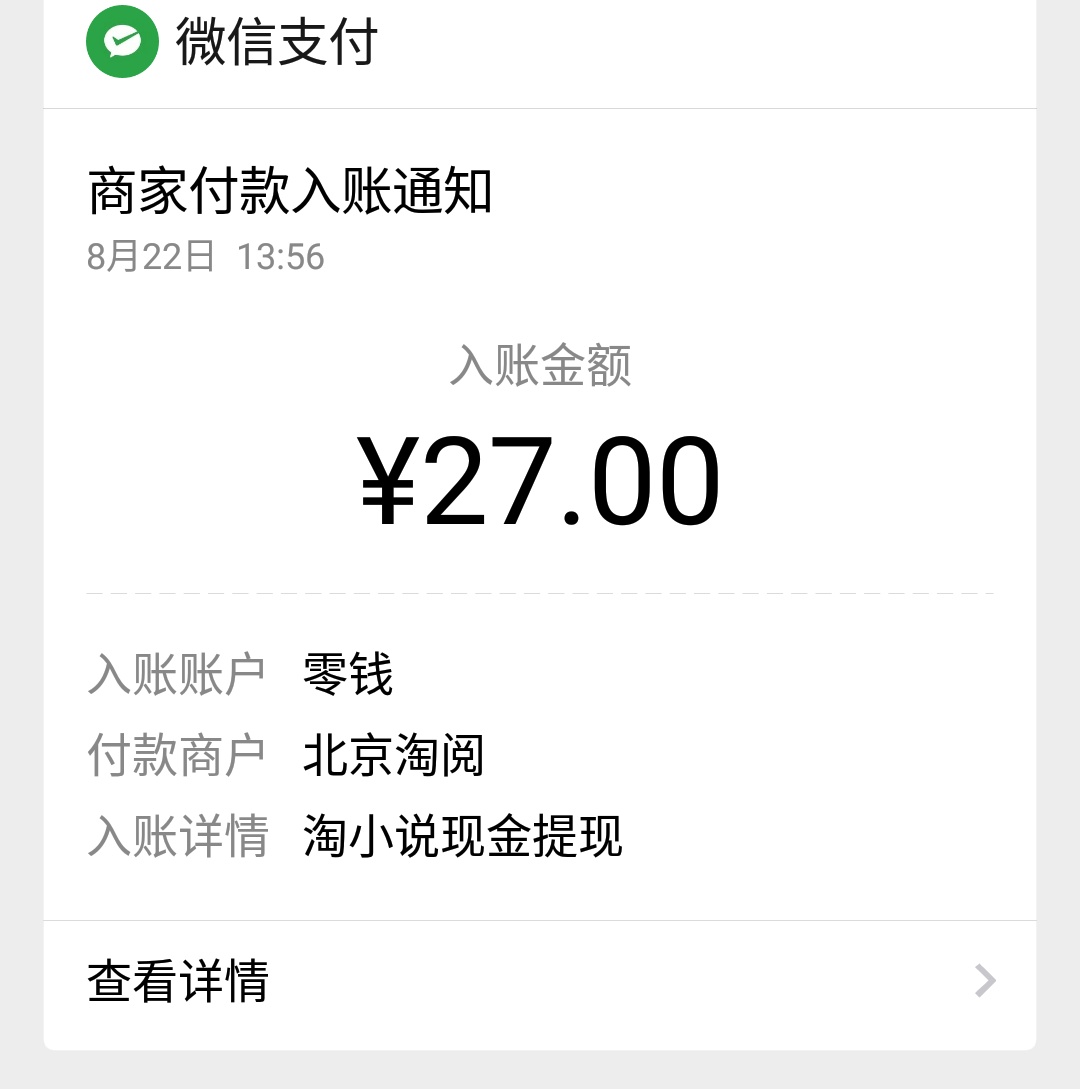Click the yen symbol before 27.00
This screenshot has height=1089, width=1080.
coord(389,479)
